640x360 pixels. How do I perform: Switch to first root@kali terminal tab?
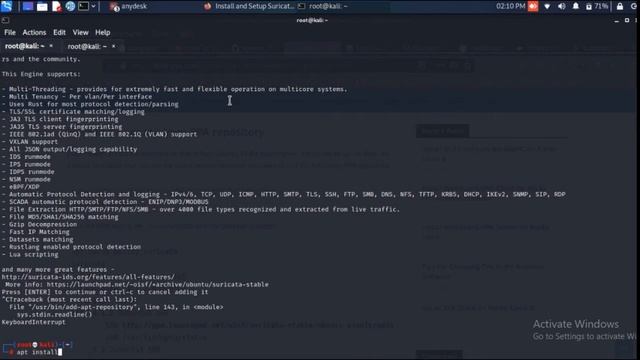pos(24,46)
